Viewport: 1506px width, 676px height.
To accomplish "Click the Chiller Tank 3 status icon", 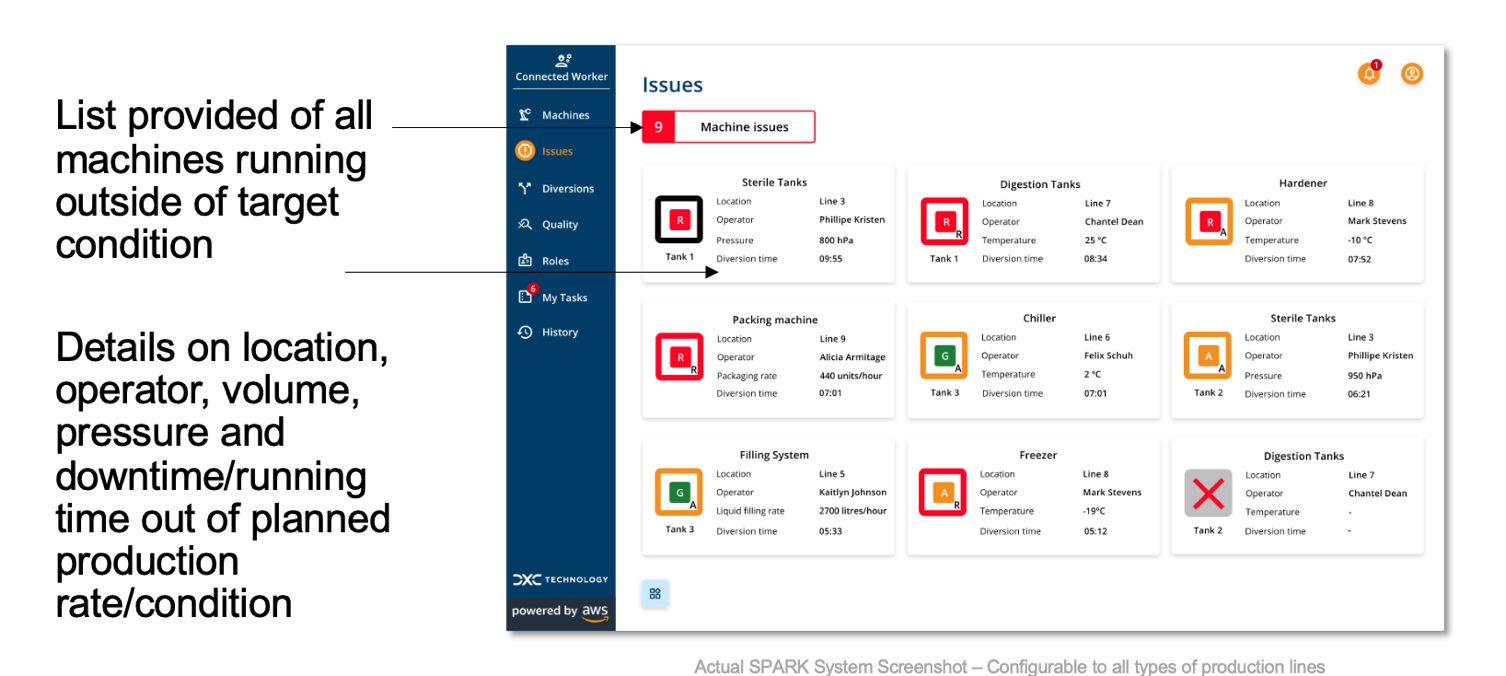I will pos(943,356).
